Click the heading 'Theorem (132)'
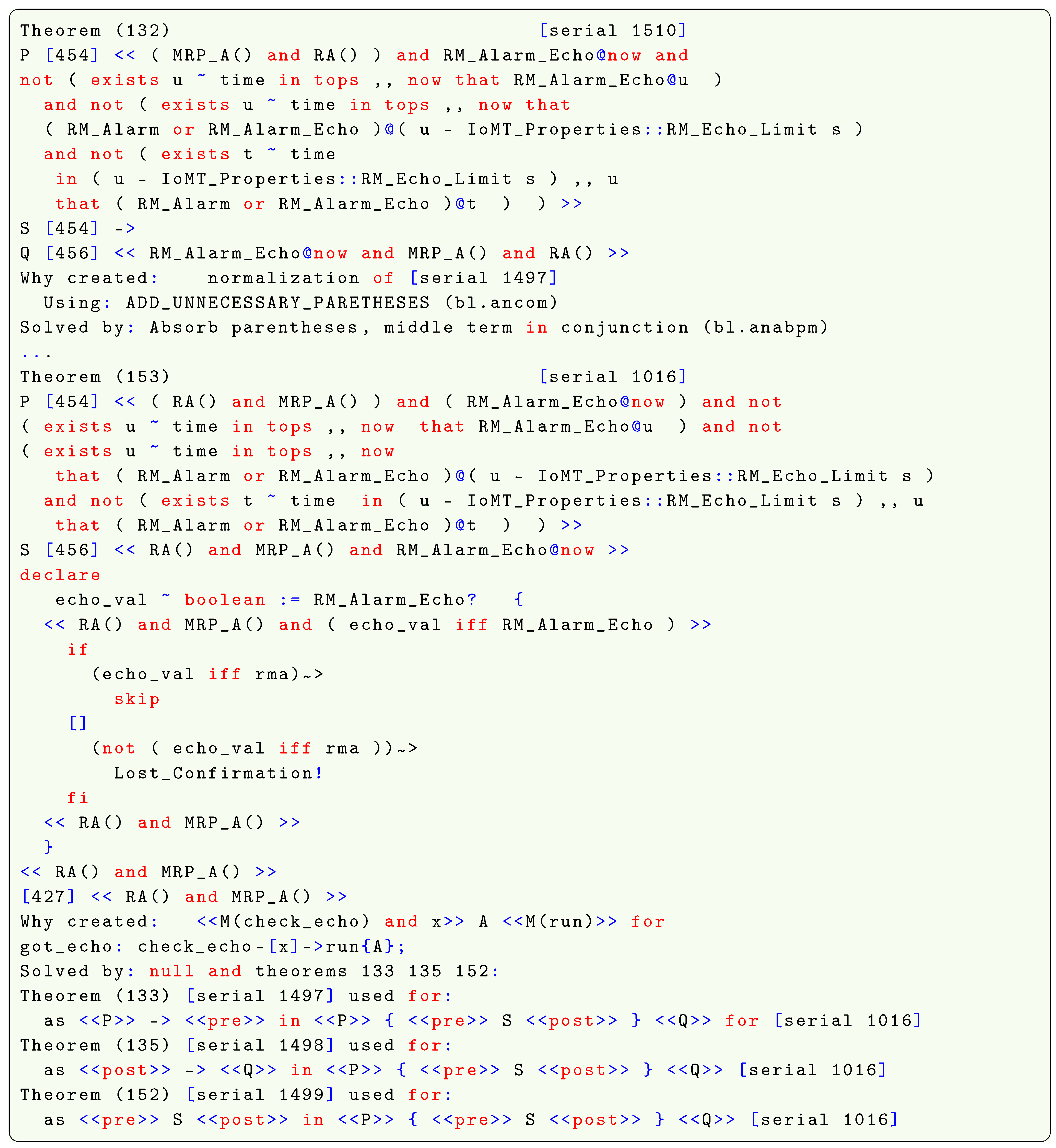1056x1148 pixels. [95, 31]
